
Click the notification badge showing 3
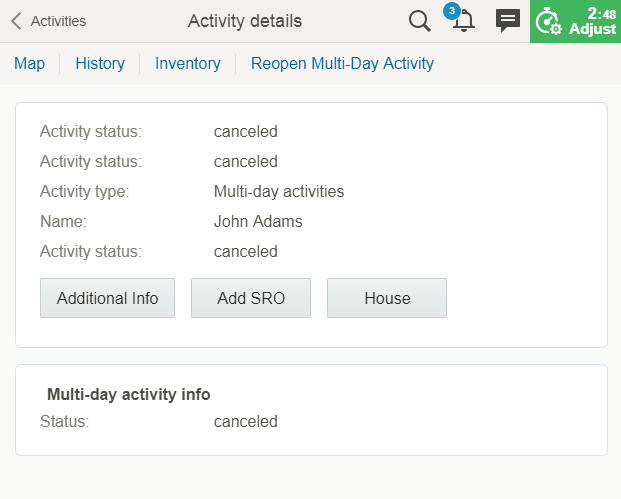pyautogui.click(x=451, y=10)
